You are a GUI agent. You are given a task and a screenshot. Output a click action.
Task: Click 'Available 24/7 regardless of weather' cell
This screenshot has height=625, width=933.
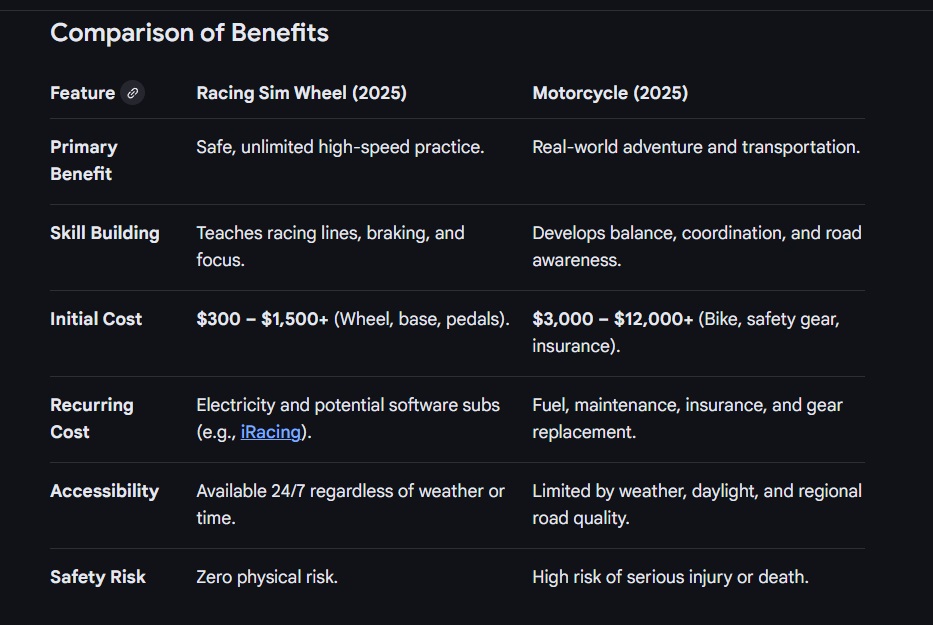pyautogui.click(x=350, y=491)
